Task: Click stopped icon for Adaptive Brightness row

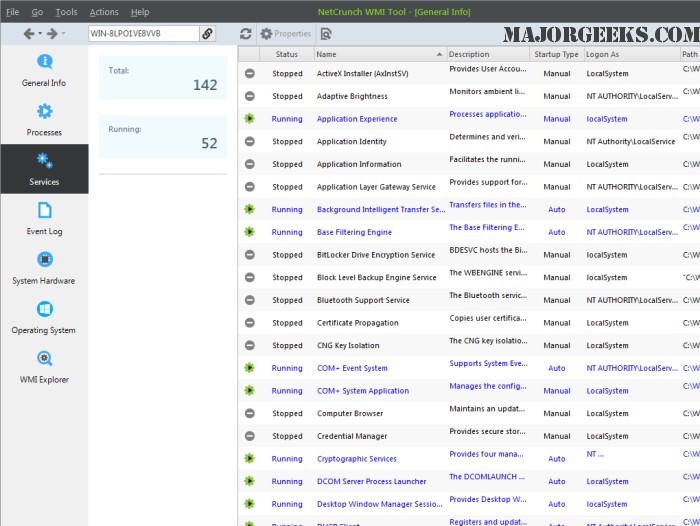Action: 250,96
